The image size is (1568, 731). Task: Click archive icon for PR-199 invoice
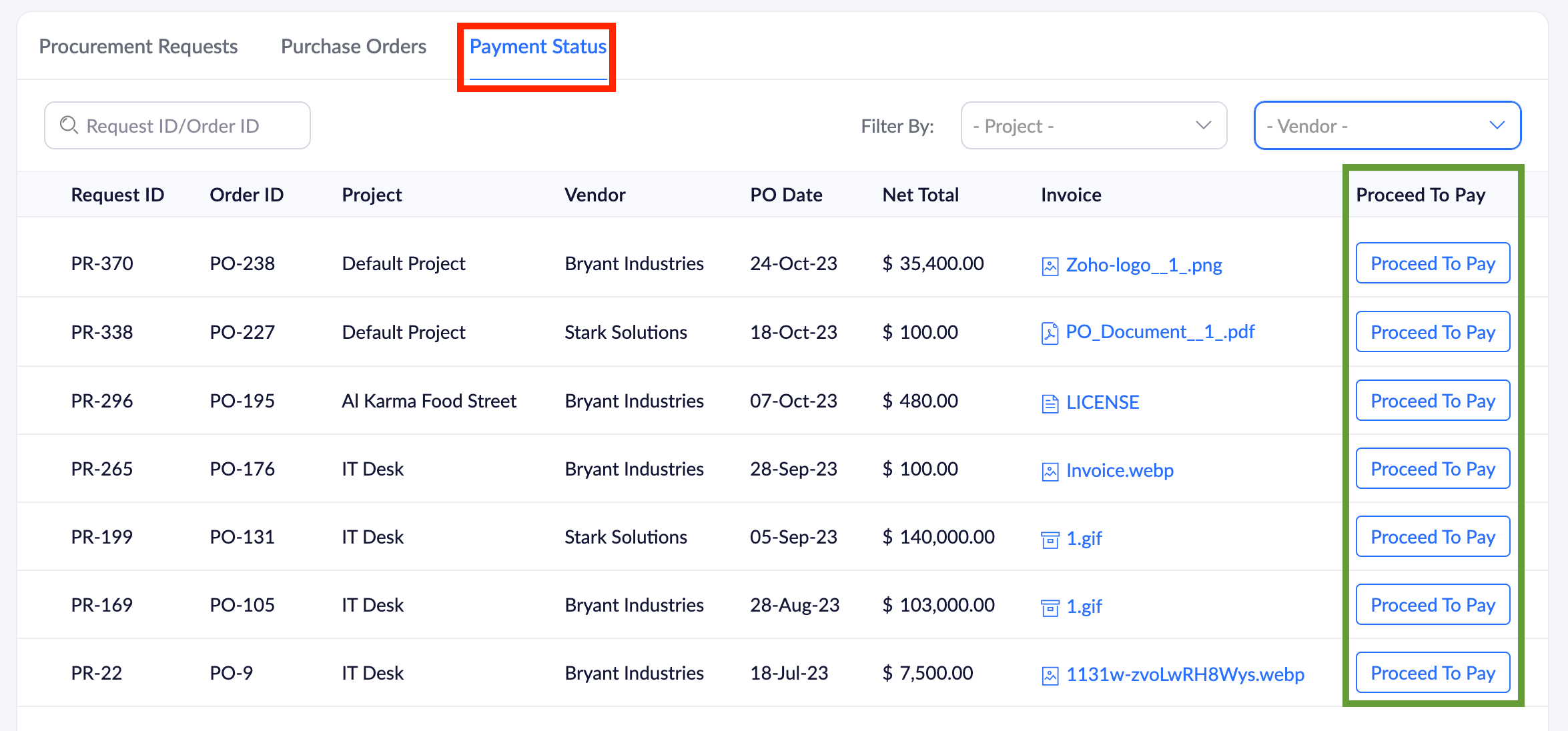point(1050,540)
